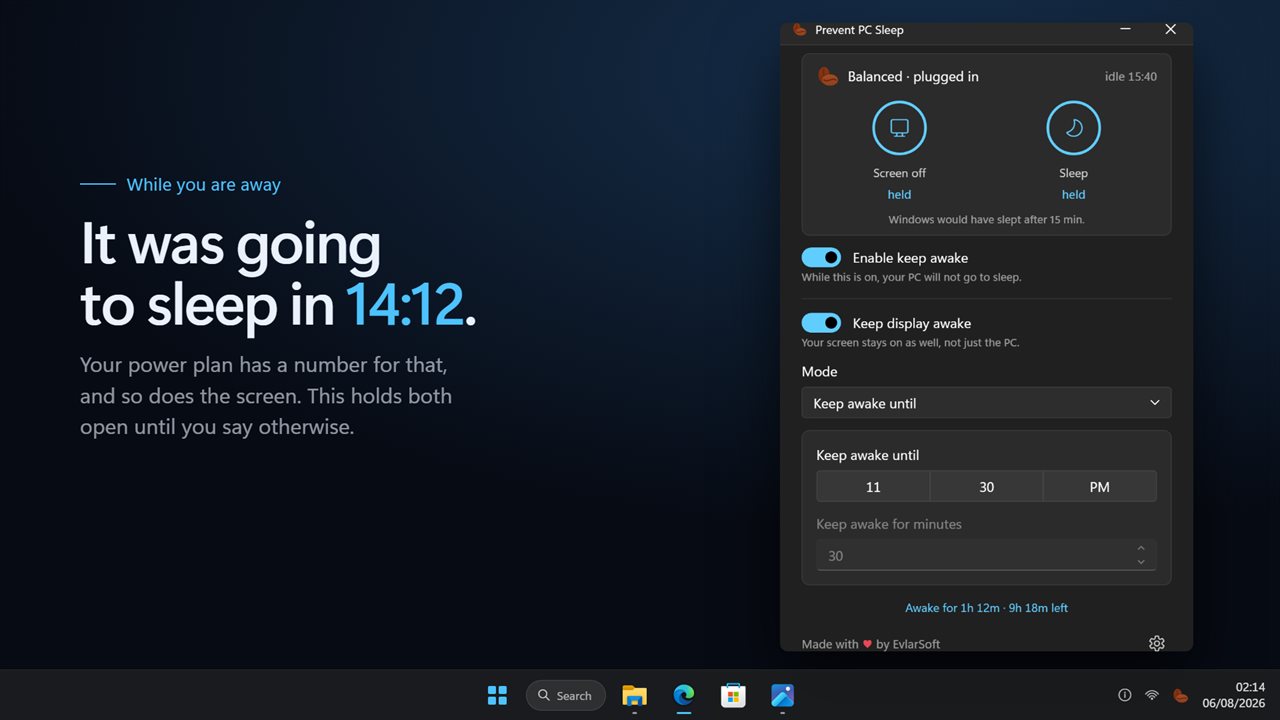Click the "held" status below Sleep
The width and height of the screenshot is (1280, 720).
[1073, 195]
